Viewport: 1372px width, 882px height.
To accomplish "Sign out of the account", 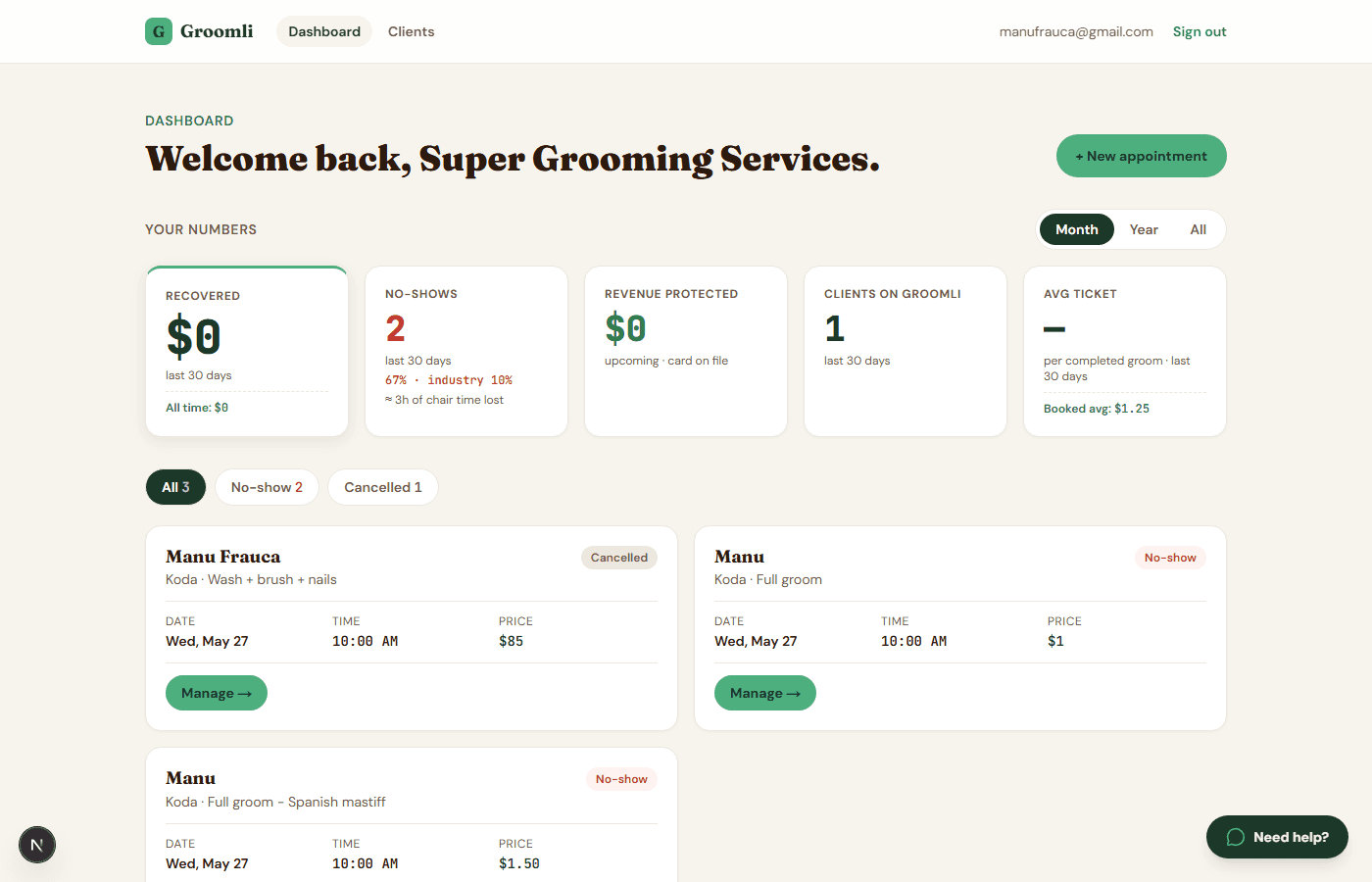I will [x=1200, y=31].
